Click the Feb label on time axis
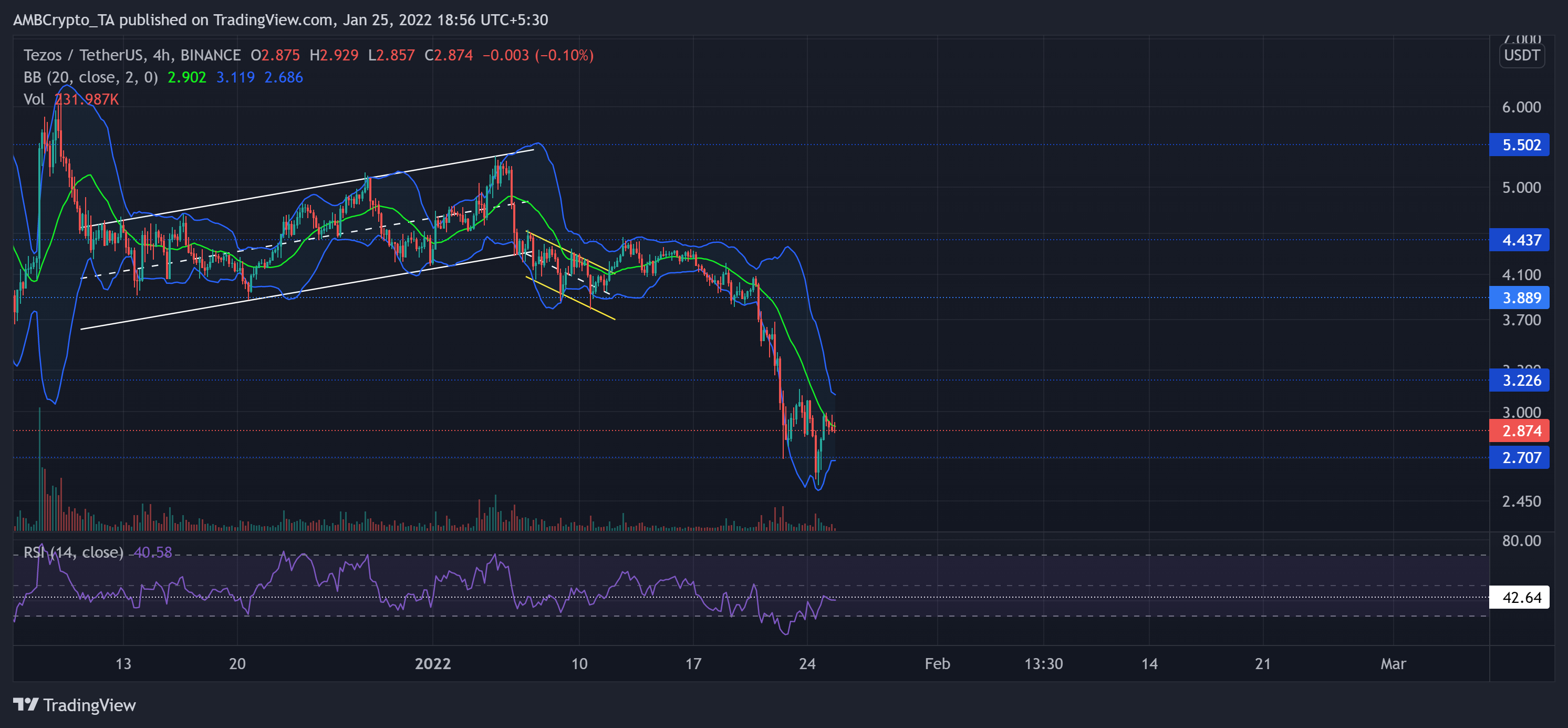 (938, 664)
